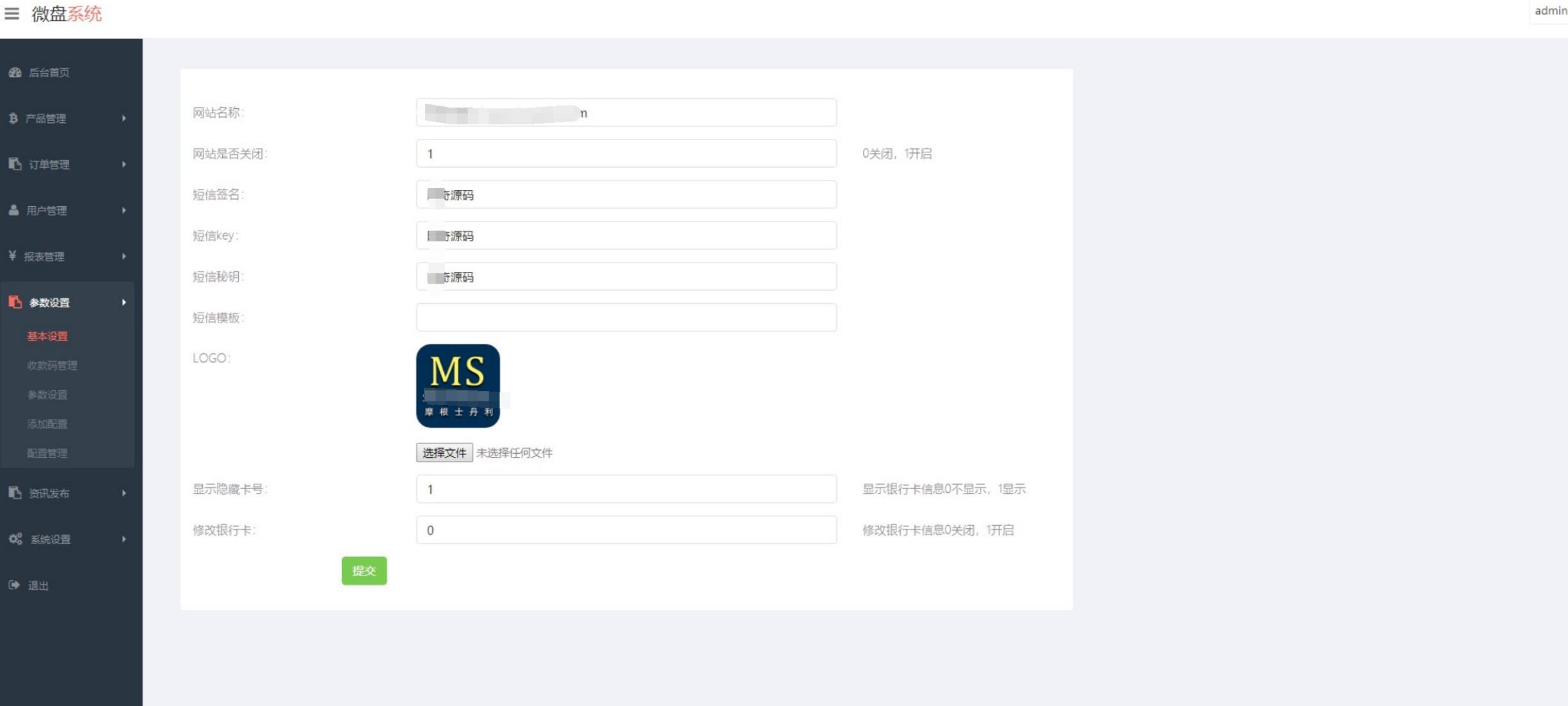Viewport: 1568px width, 706px height.
Task: Click the 资讯发布 document icon
Action: point(15,493)
